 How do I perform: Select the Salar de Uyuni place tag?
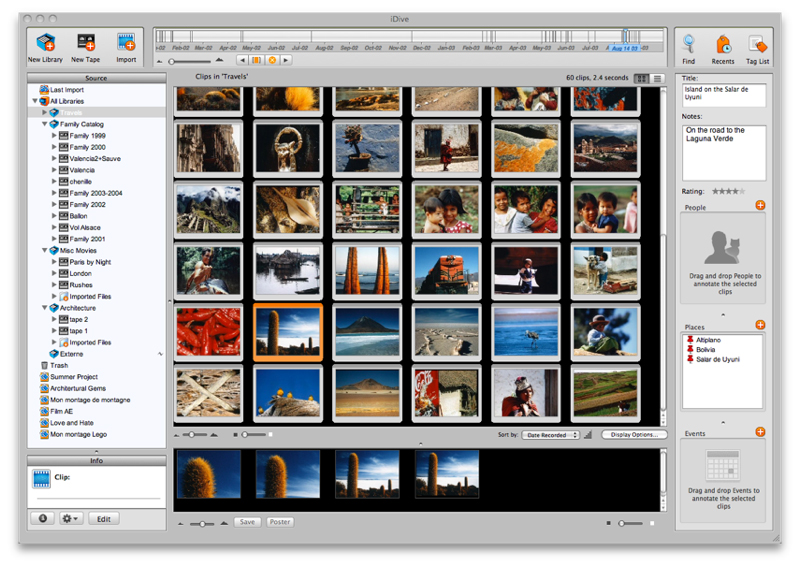click(x=718, y=359)
